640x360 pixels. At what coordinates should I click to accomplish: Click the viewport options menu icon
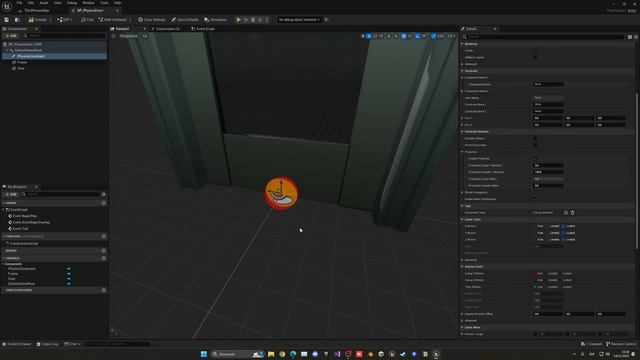pos(113,36)
